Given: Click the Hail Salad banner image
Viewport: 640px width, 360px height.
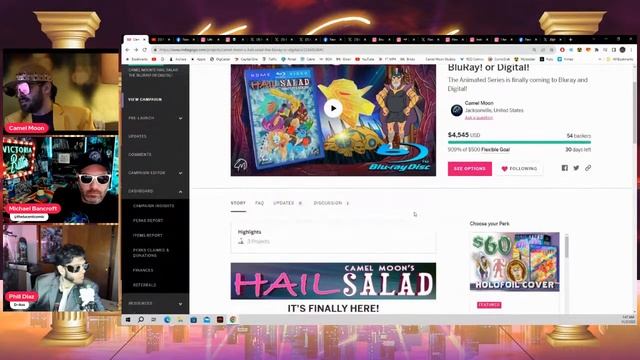Looking at the screenshot, I should point(333,281).
